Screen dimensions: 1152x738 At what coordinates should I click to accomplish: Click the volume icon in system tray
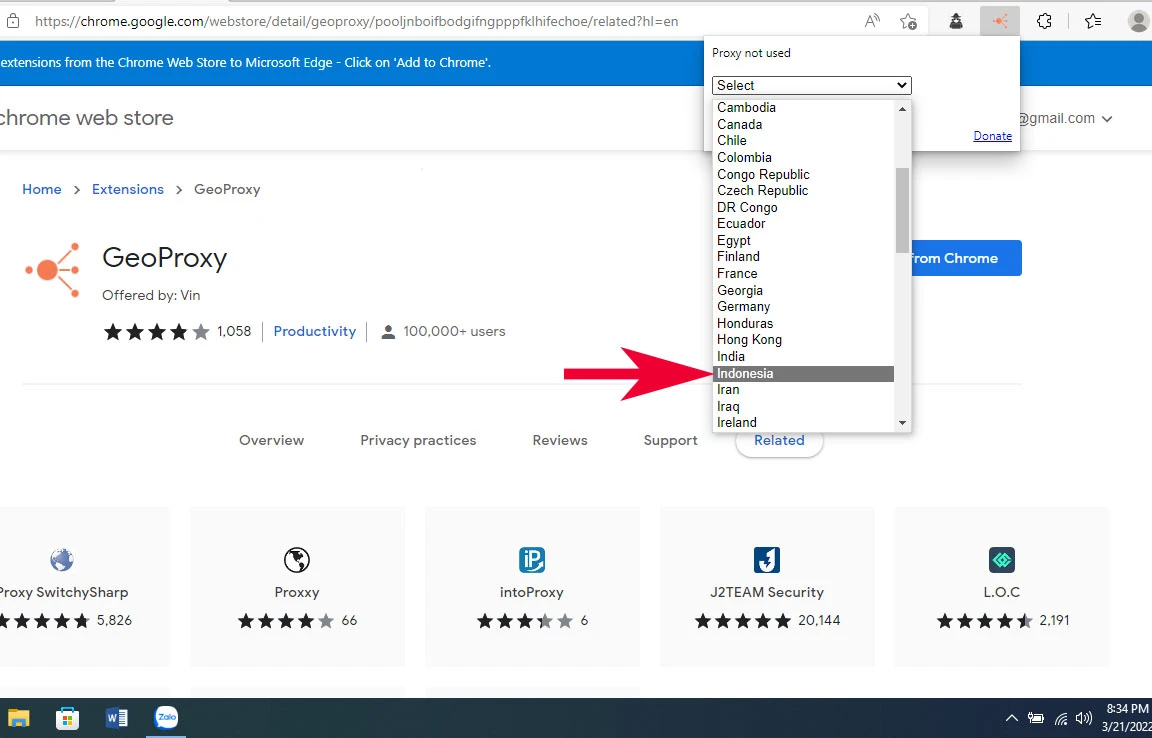coord(1084,718)
